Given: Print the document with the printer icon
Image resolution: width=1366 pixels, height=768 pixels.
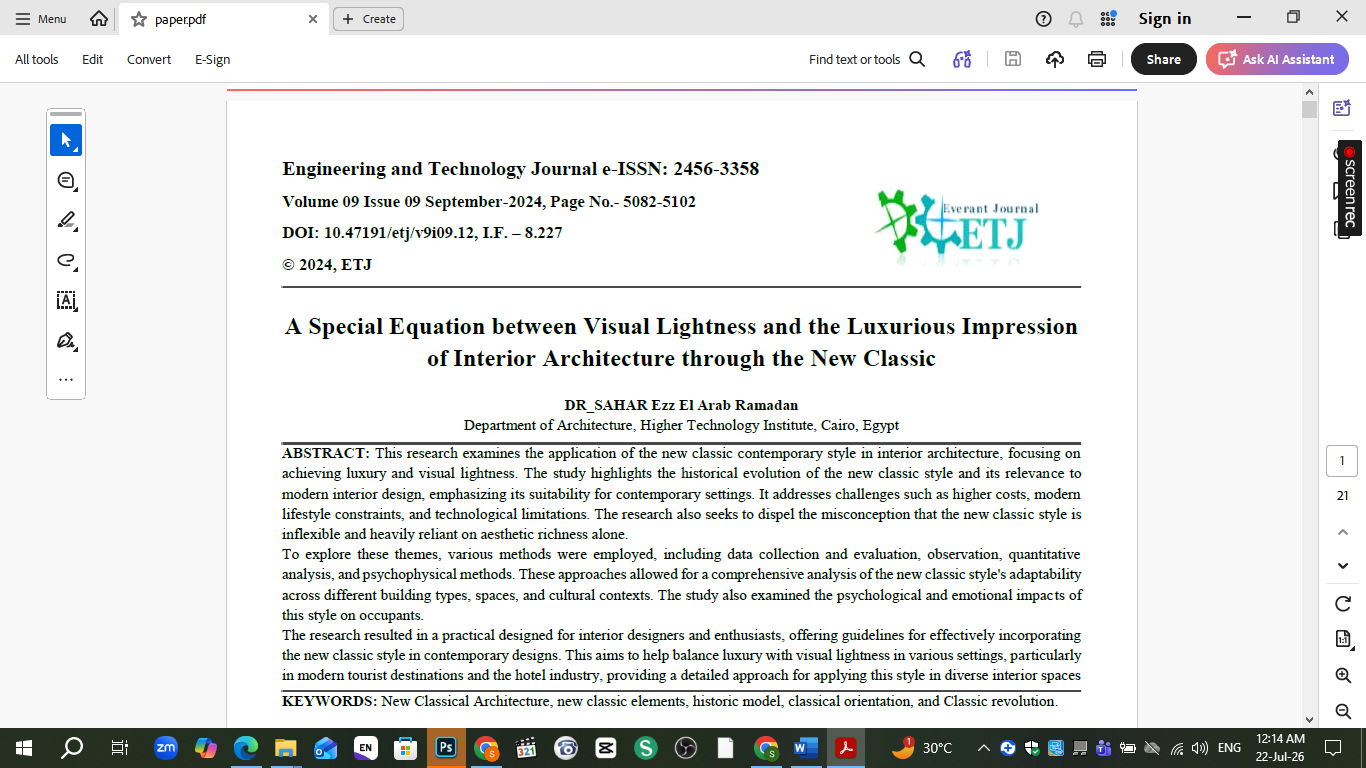Looking at the screenshot, I should pyautogui.click(x=1097, y=59).
